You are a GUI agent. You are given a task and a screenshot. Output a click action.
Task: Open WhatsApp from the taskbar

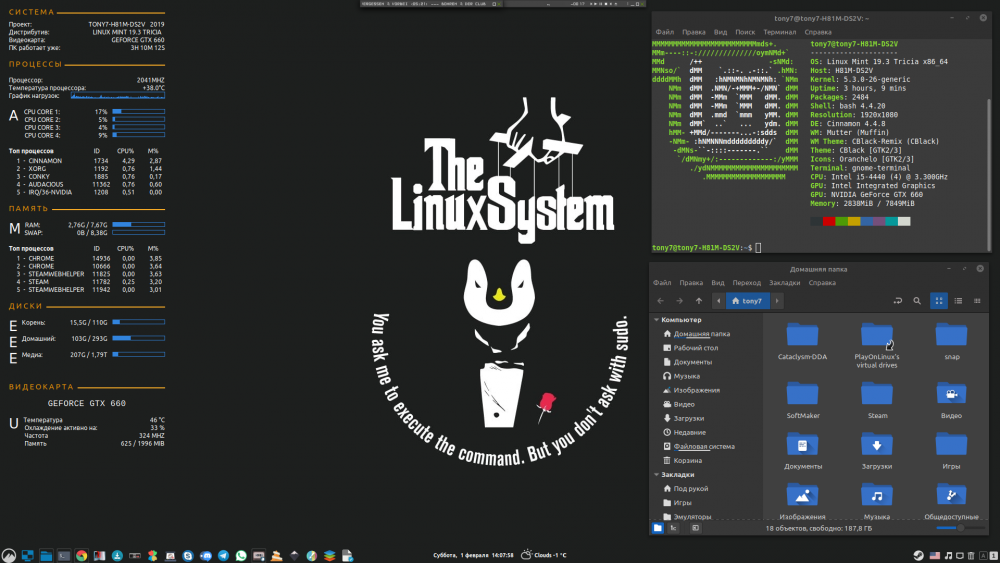pos(241,555)
